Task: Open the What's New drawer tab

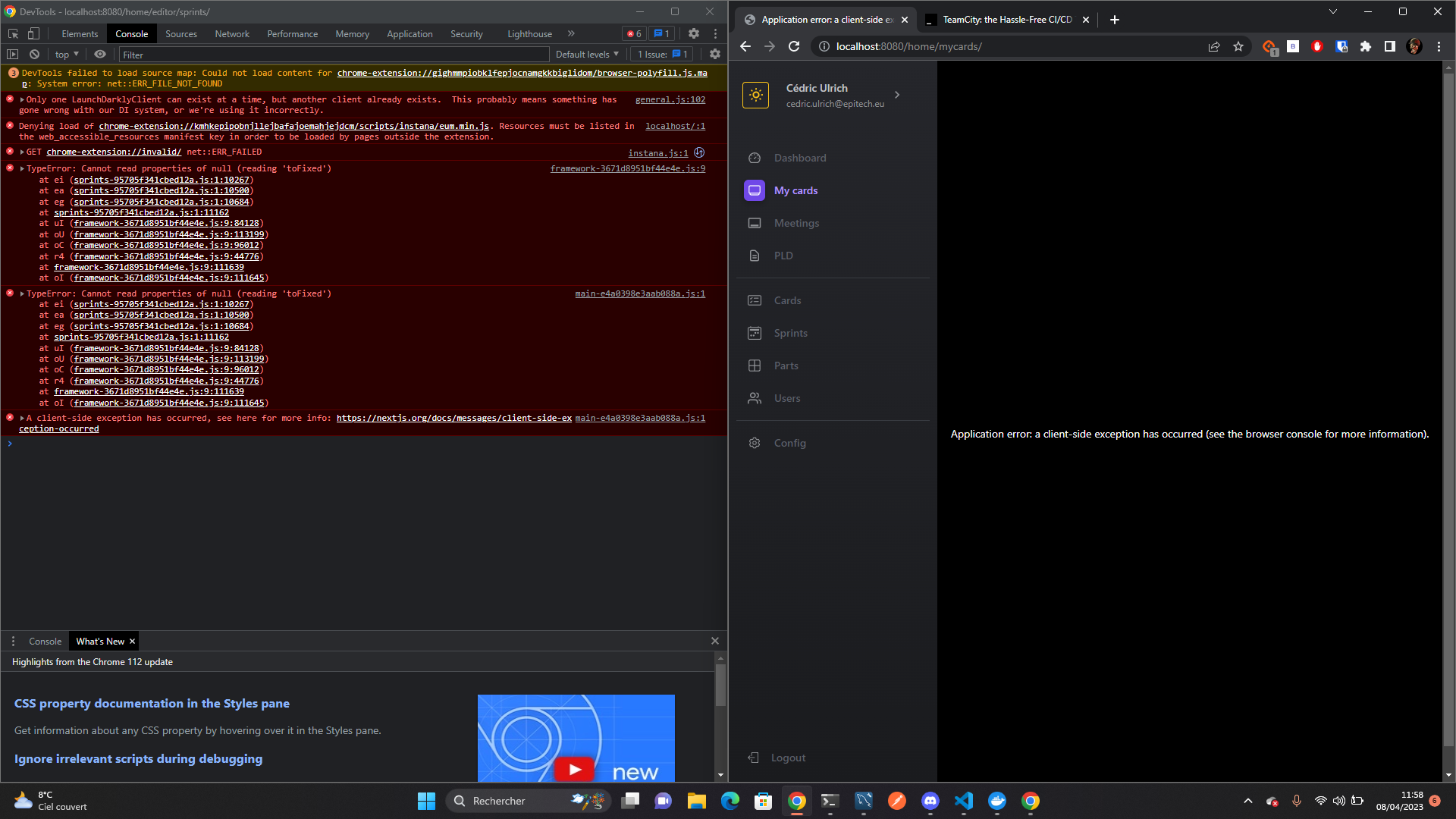Action: pos(100,642)
